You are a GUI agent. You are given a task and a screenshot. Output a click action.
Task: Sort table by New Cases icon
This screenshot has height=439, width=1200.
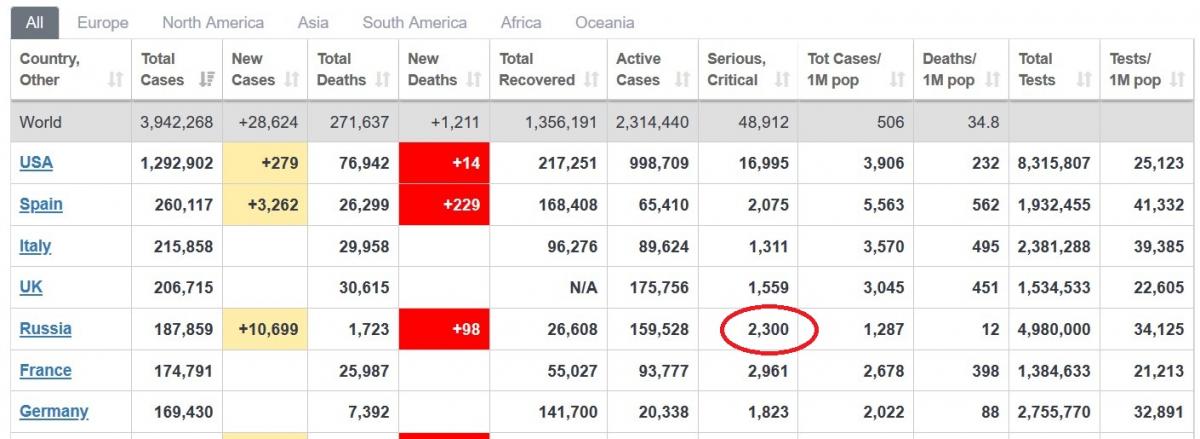pyautogui.click(x=292, y=80)
